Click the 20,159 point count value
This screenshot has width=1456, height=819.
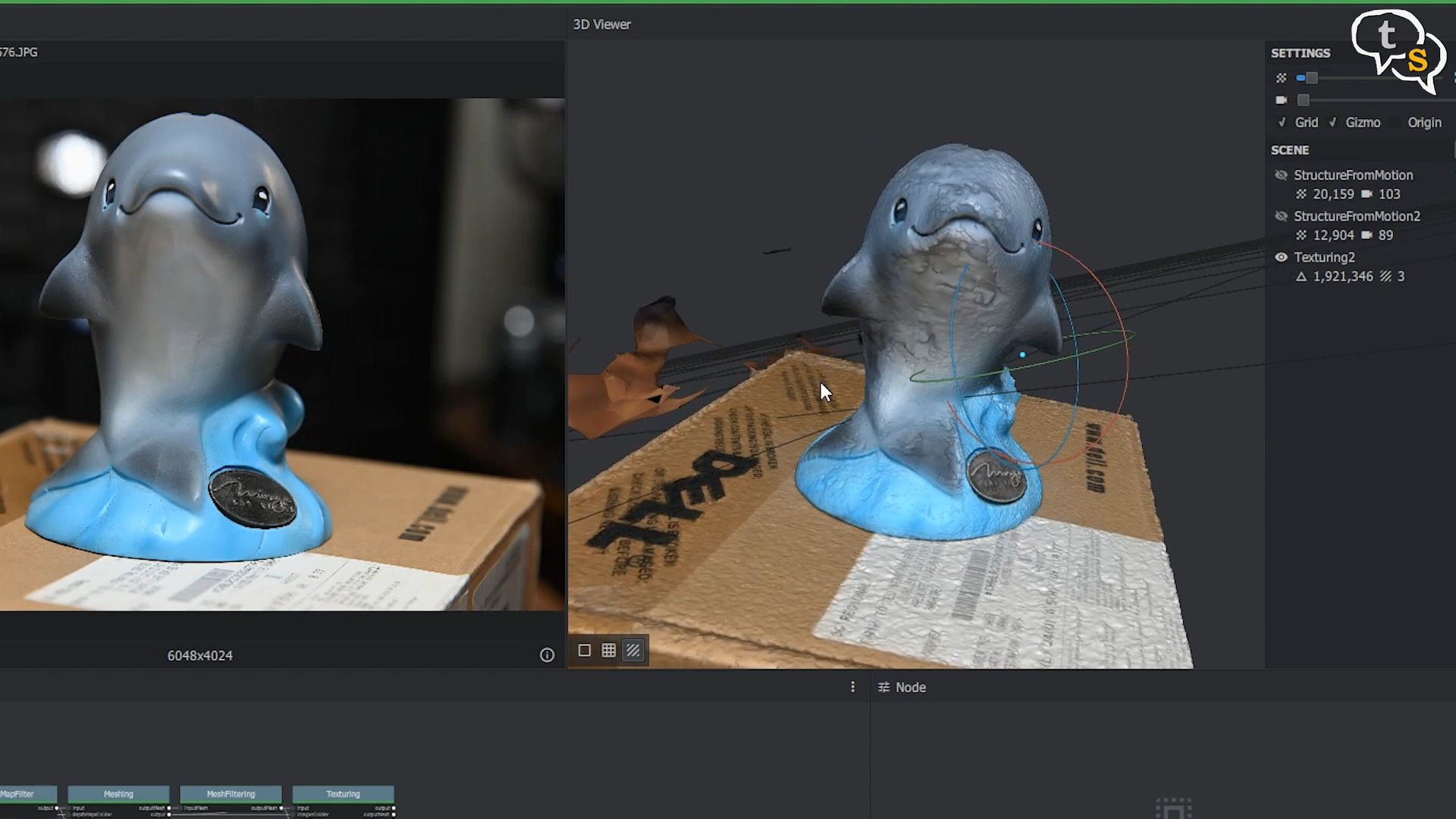tap(1333, 194)
